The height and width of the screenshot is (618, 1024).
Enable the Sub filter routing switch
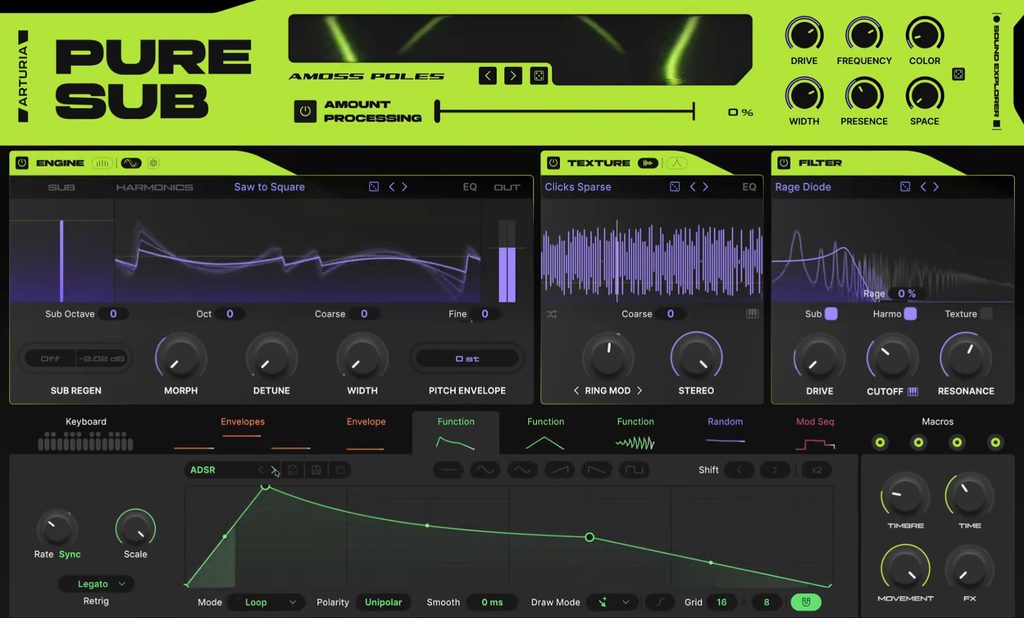pos(831,314)
